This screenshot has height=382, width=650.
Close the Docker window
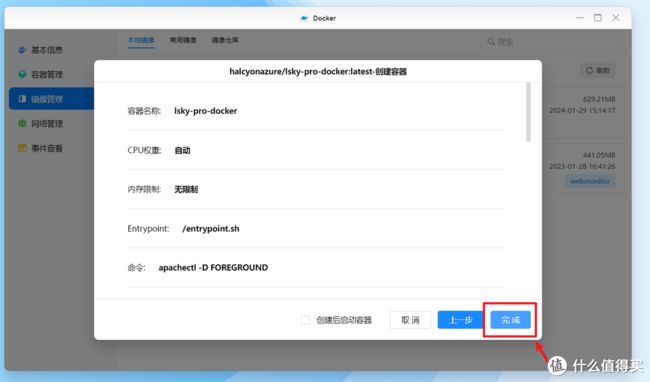point(616,18)
